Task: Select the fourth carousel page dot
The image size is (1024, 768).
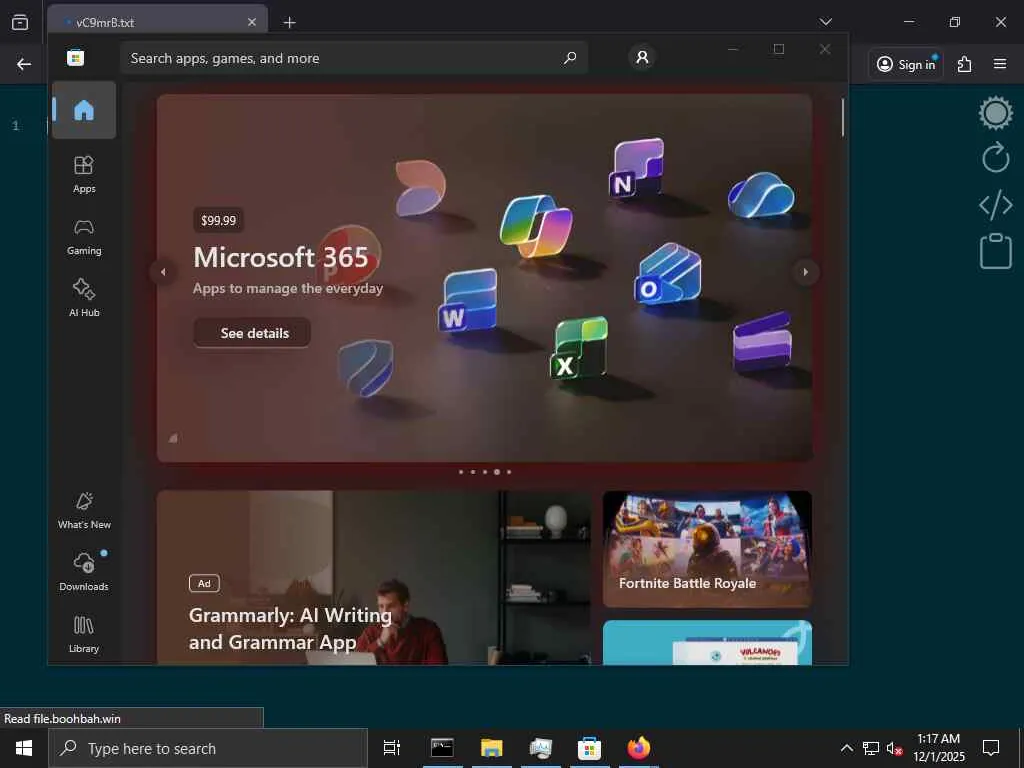Action: tap(497, 472)
